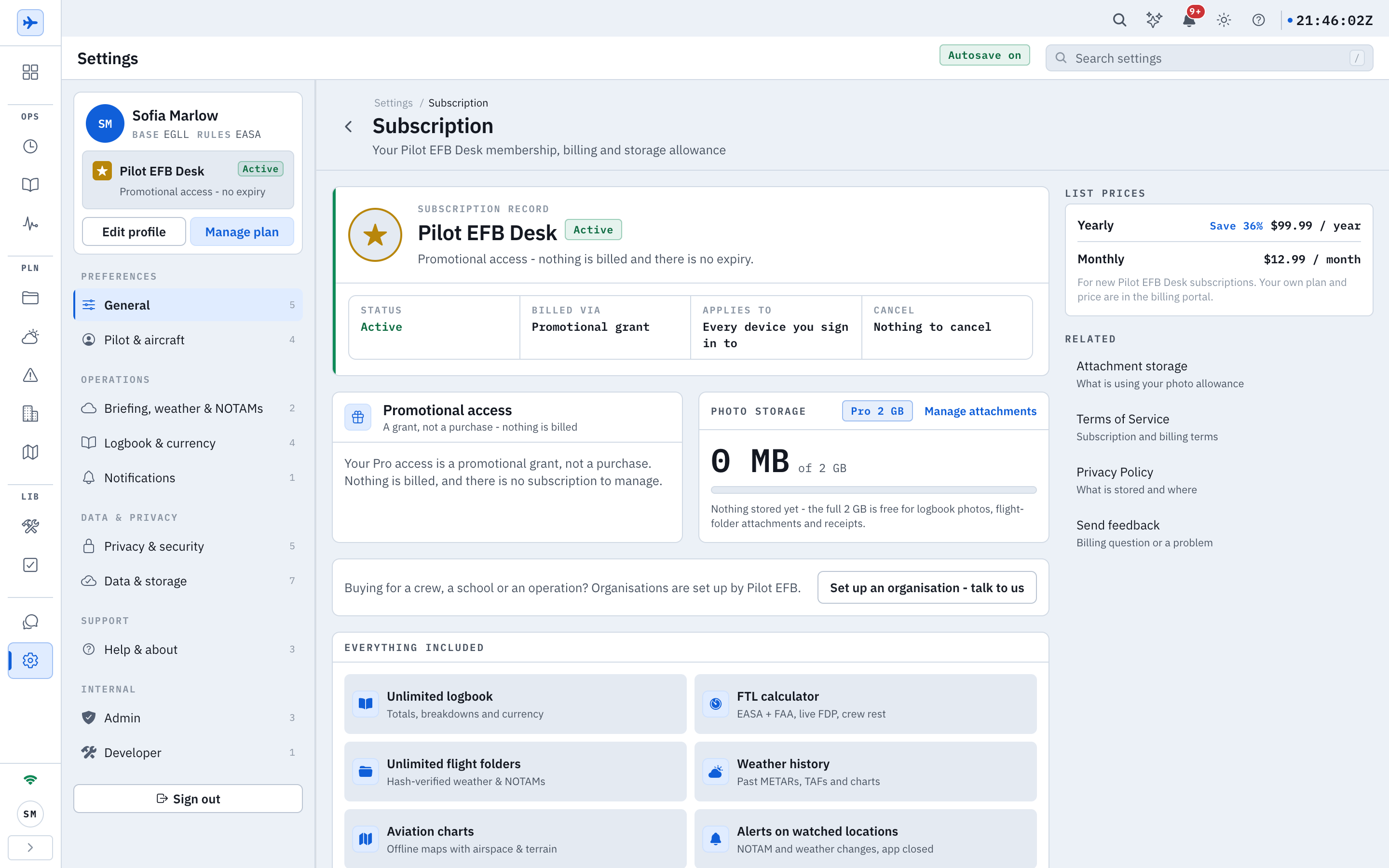Click the Edit profile button
1389x868 pixels.
coord(134,231)
